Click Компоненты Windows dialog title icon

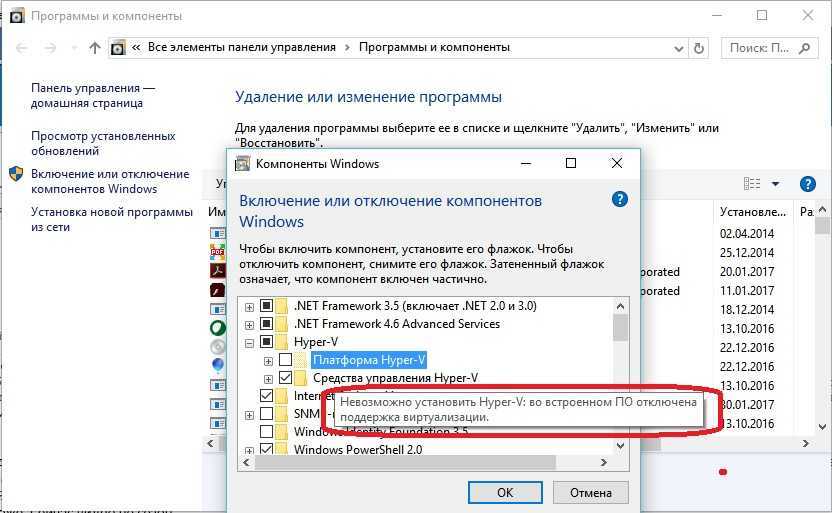point(243,163)
